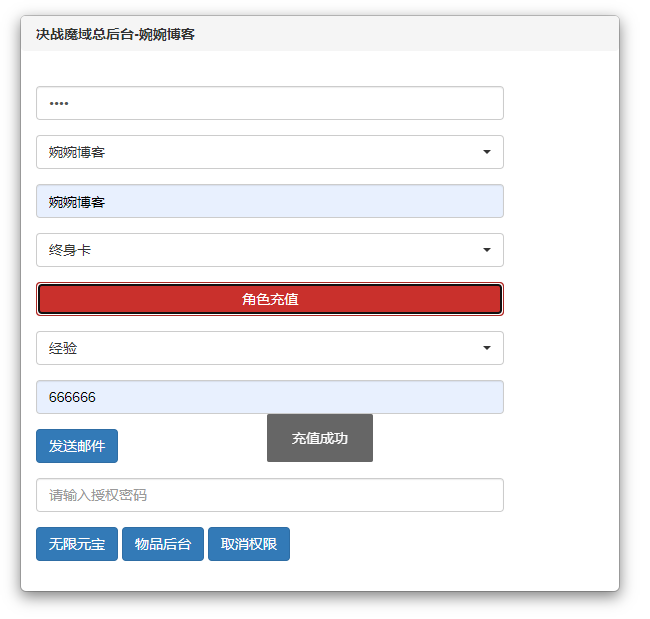Click the masked password field at top
Screen dimensions: 650x619
269,103
